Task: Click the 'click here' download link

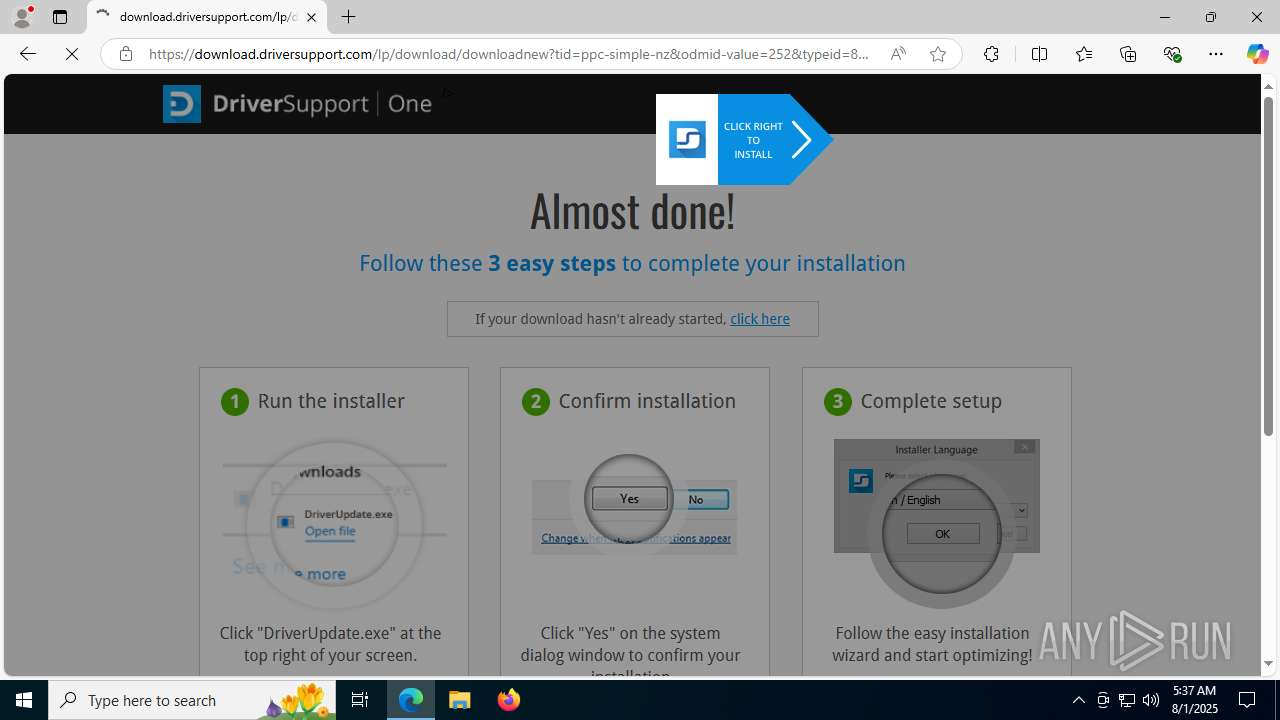Action: pos(760,319)
